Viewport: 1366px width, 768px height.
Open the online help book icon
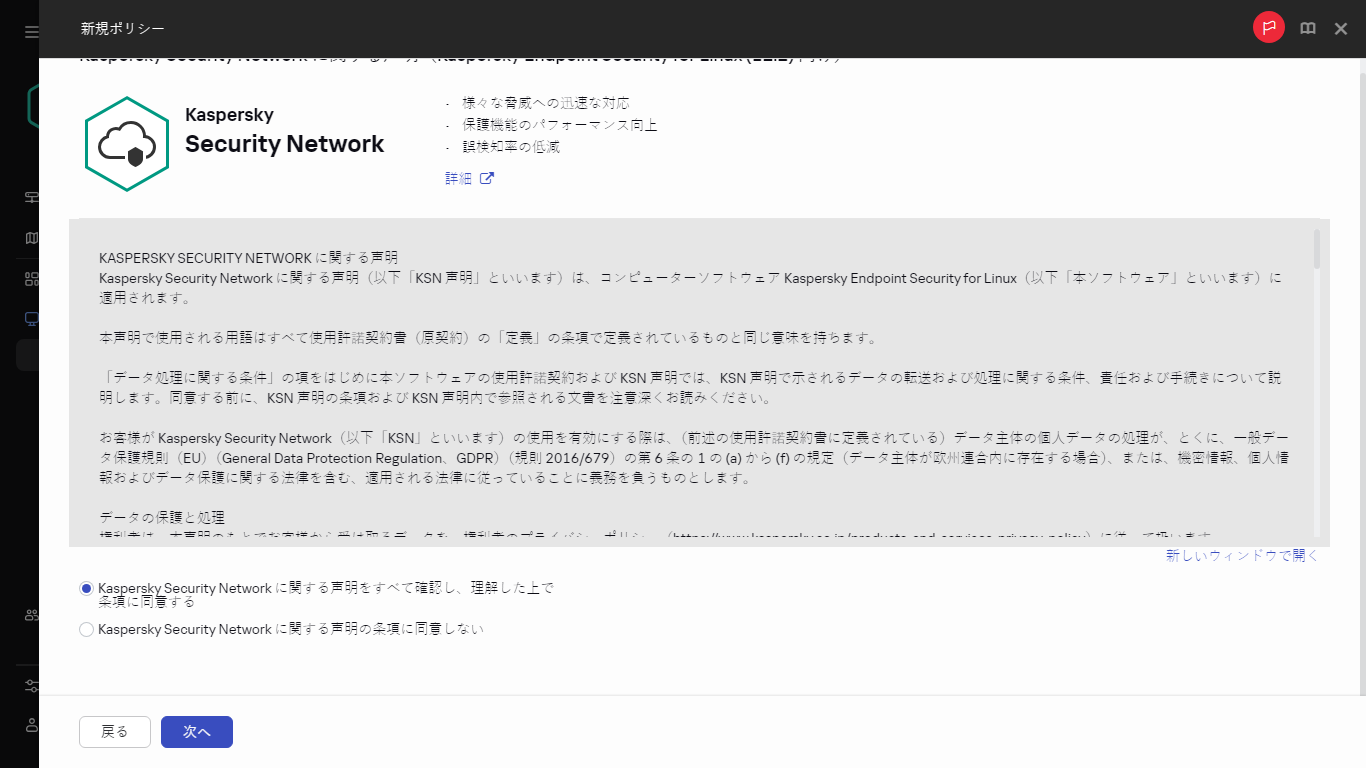click(x=1307, y=27)
